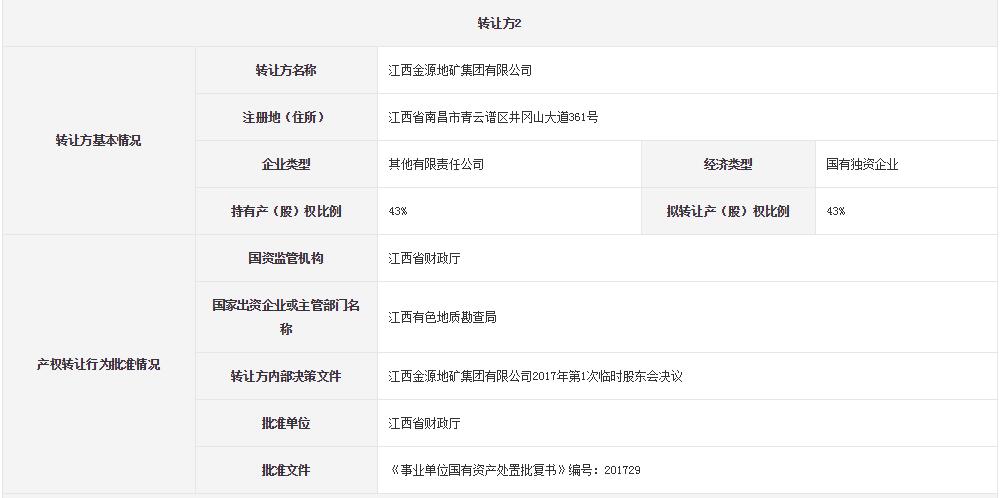Click the 企业类型 label cell
Screen dimensions: 1000x498
[x=285, y=164]
